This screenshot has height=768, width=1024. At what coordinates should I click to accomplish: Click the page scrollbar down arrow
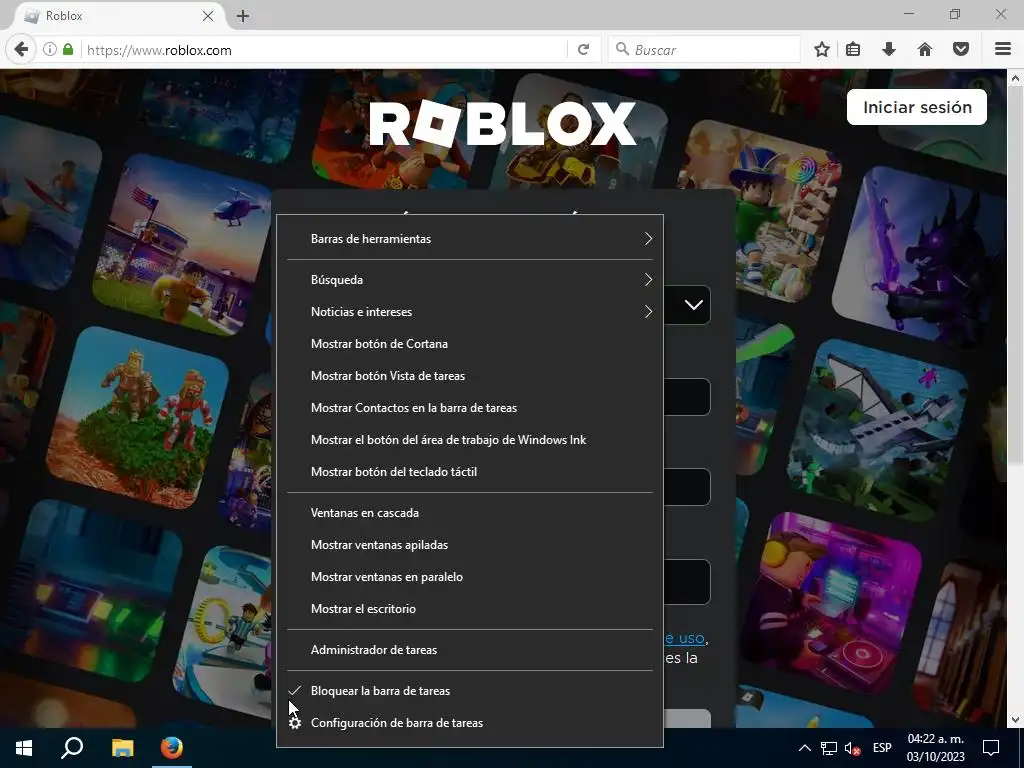(1016, 720)
